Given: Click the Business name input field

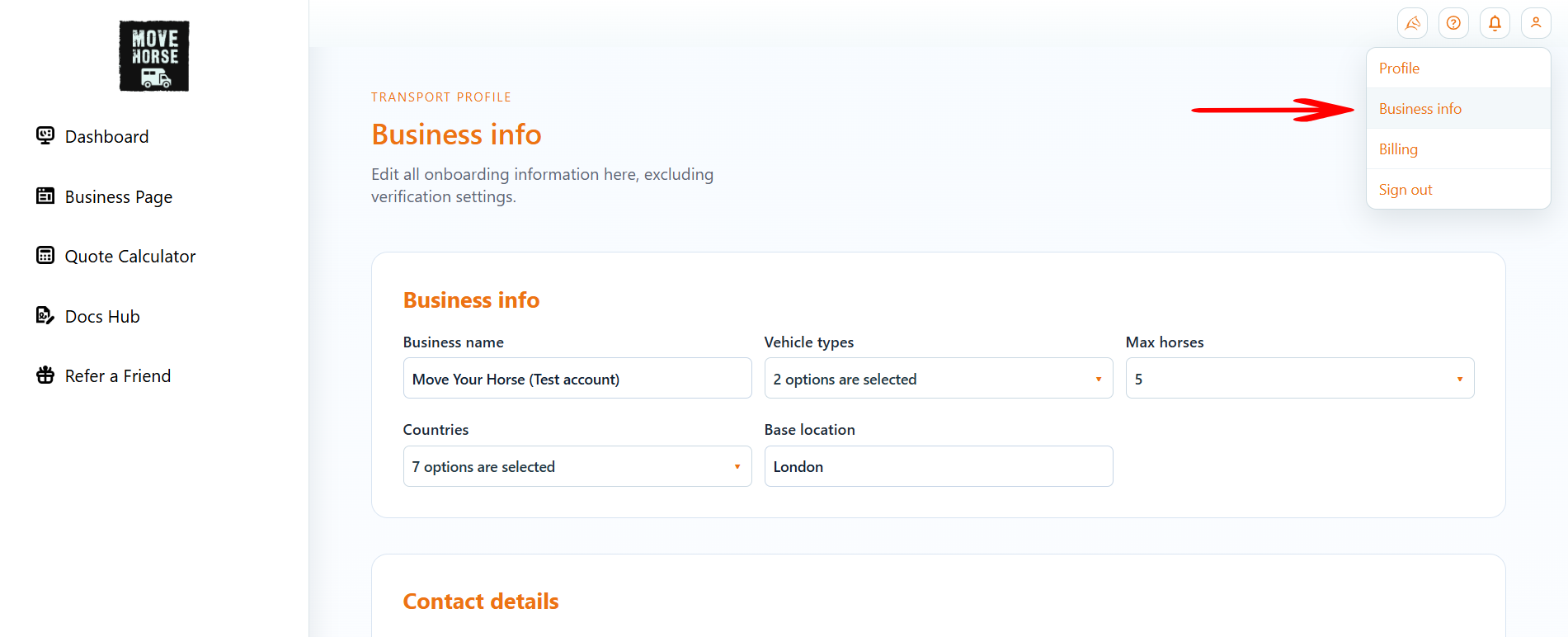Looking at the screenshot, I should coord(577,379).
